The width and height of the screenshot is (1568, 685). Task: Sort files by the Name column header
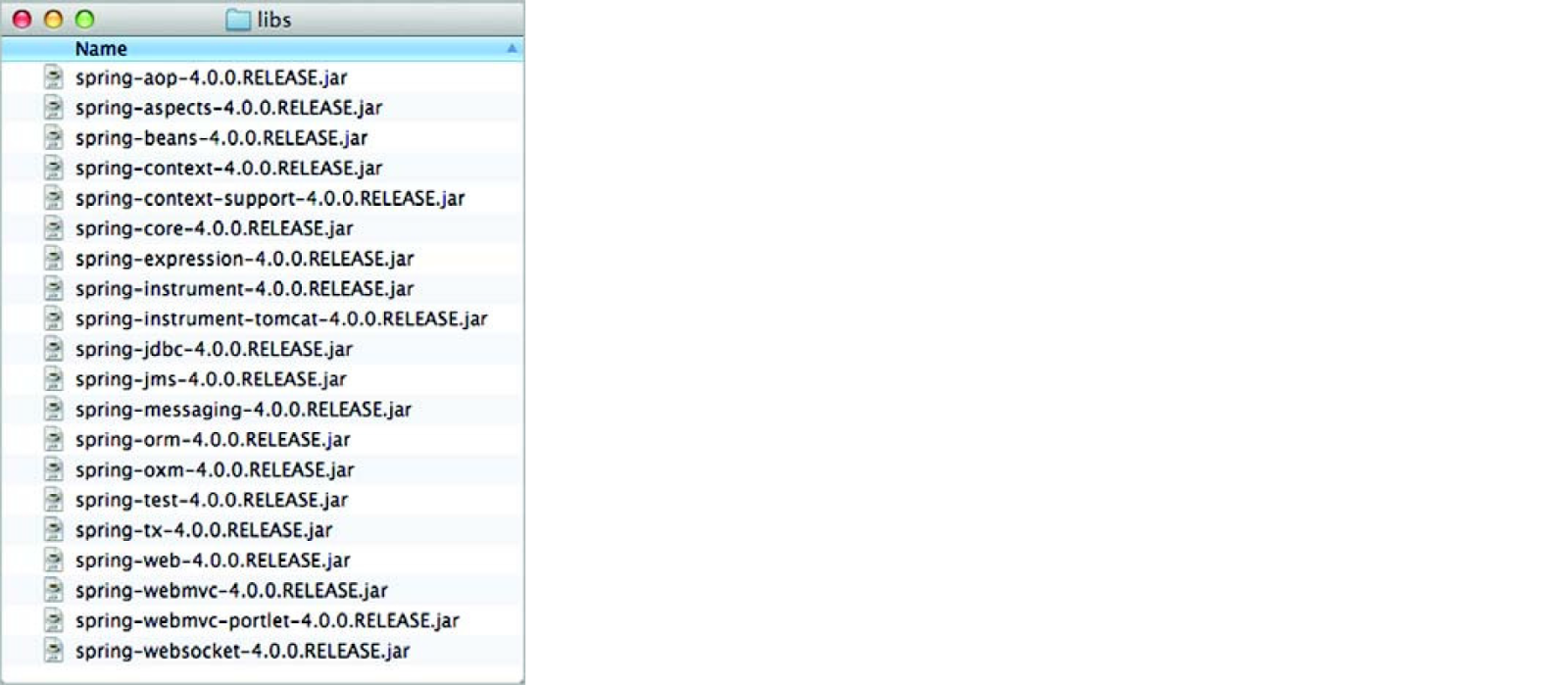(101, 49)
